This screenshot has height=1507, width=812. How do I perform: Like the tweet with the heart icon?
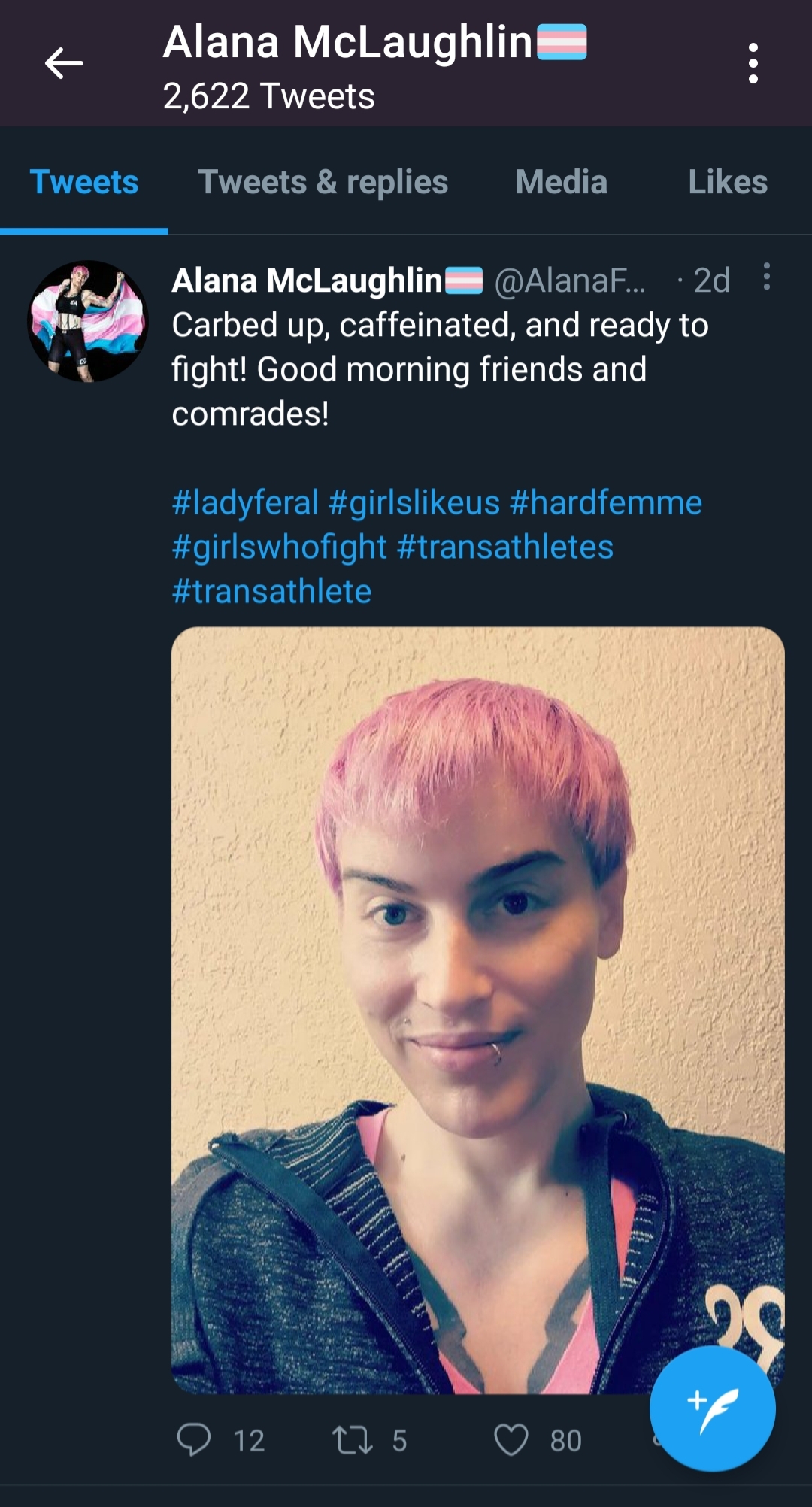pyautogui.click(x=511, y=1440)
